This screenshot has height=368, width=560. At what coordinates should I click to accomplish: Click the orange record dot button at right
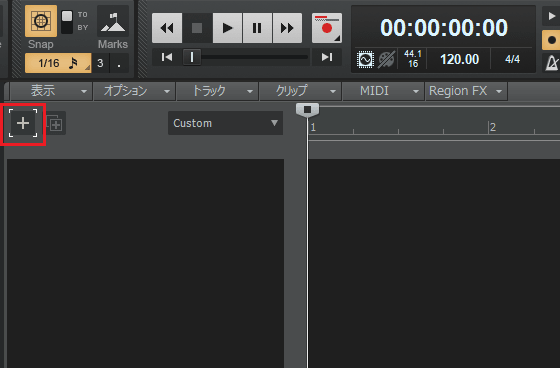click(551, 40)
